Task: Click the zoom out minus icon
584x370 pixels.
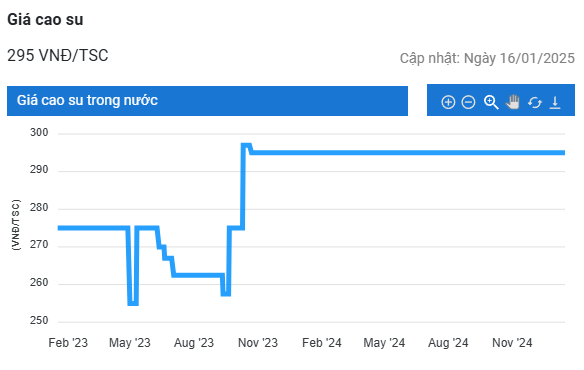Action: (468, 102)
